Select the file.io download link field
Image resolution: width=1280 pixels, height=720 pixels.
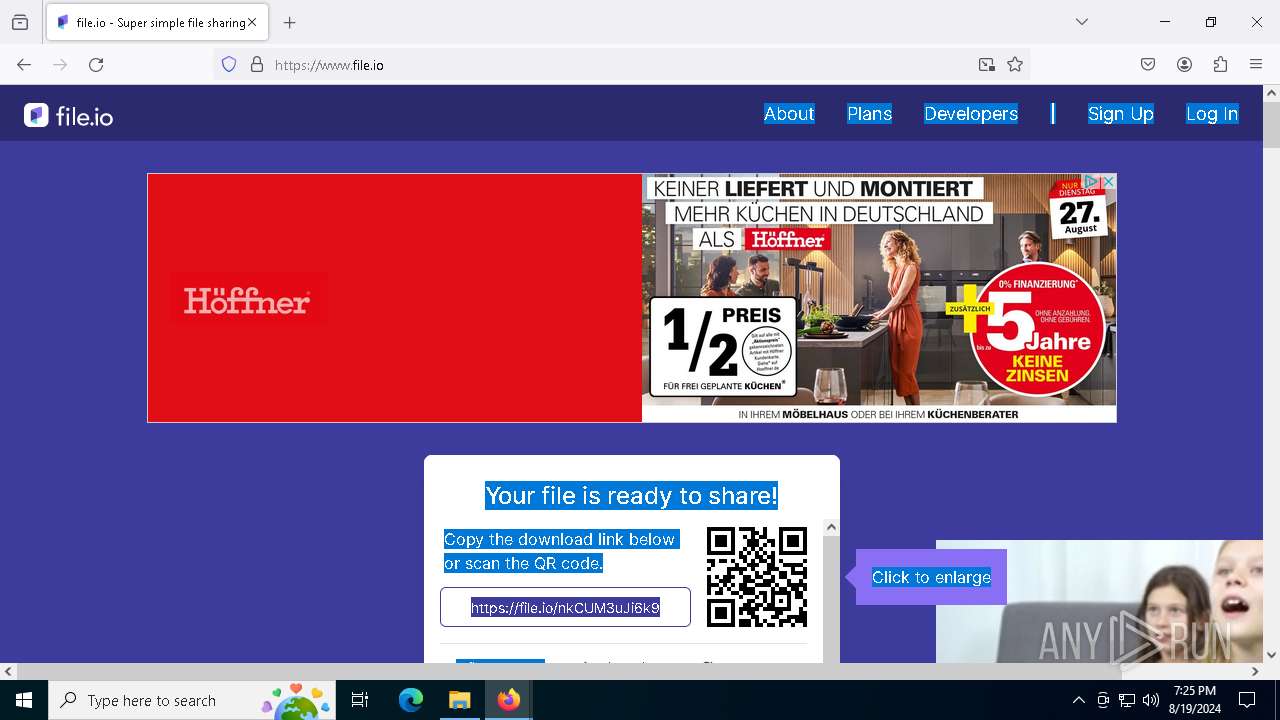(x=565, y=607)
